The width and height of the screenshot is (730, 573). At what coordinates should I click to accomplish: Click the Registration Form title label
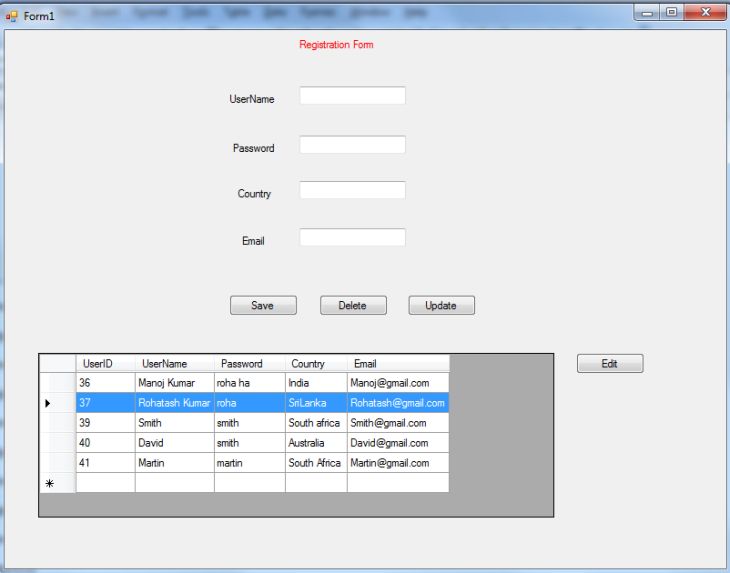(336, 45)
